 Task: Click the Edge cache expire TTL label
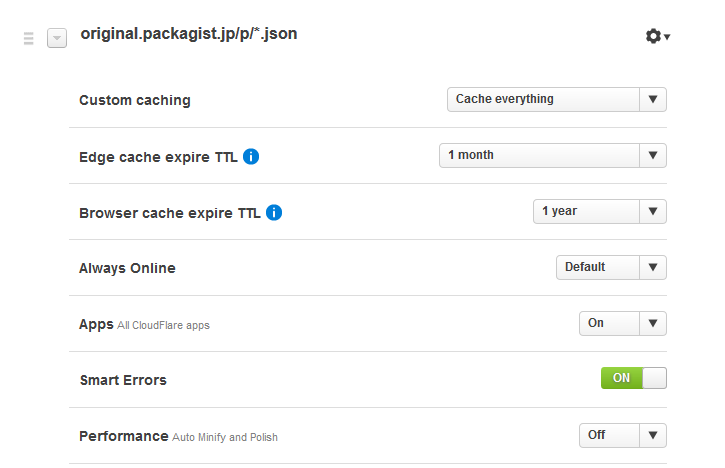[x=158, y=156]
